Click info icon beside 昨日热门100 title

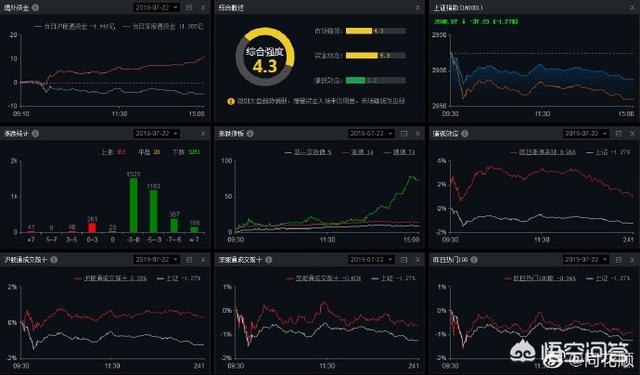point(474,260)
